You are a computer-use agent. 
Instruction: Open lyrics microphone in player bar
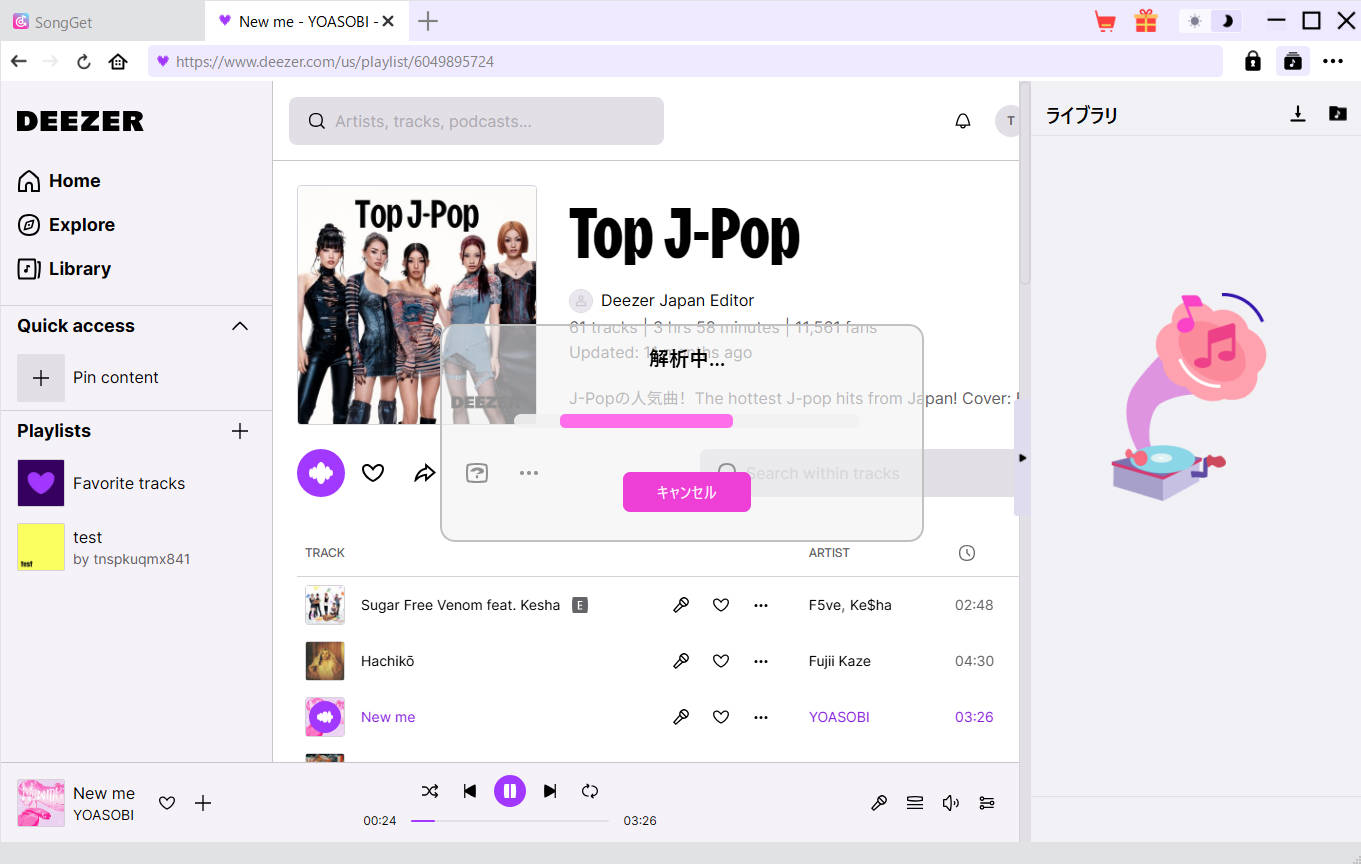[x=879, y=803]
